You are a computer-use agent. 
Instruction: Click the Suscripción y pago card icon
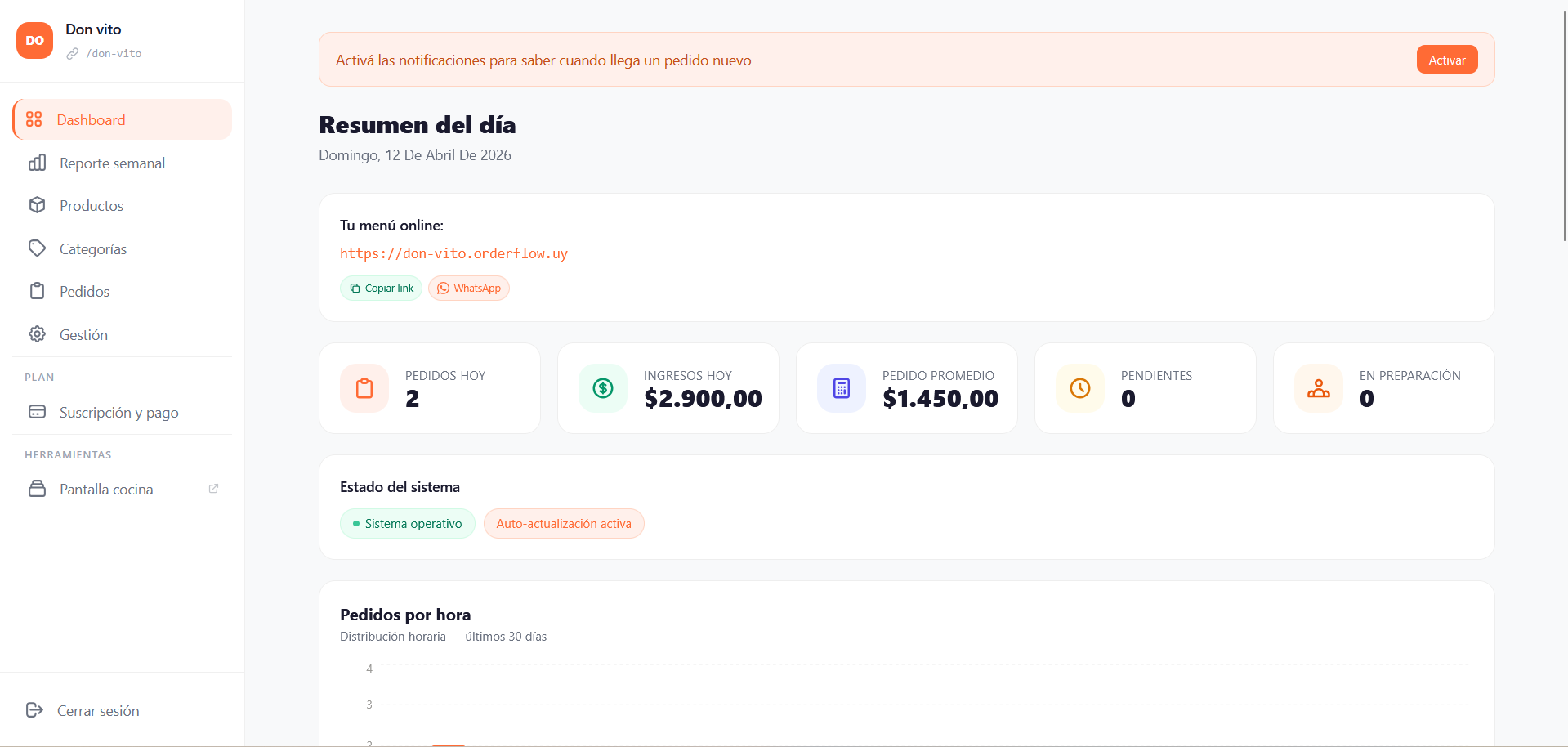click(x=37, y=412)
